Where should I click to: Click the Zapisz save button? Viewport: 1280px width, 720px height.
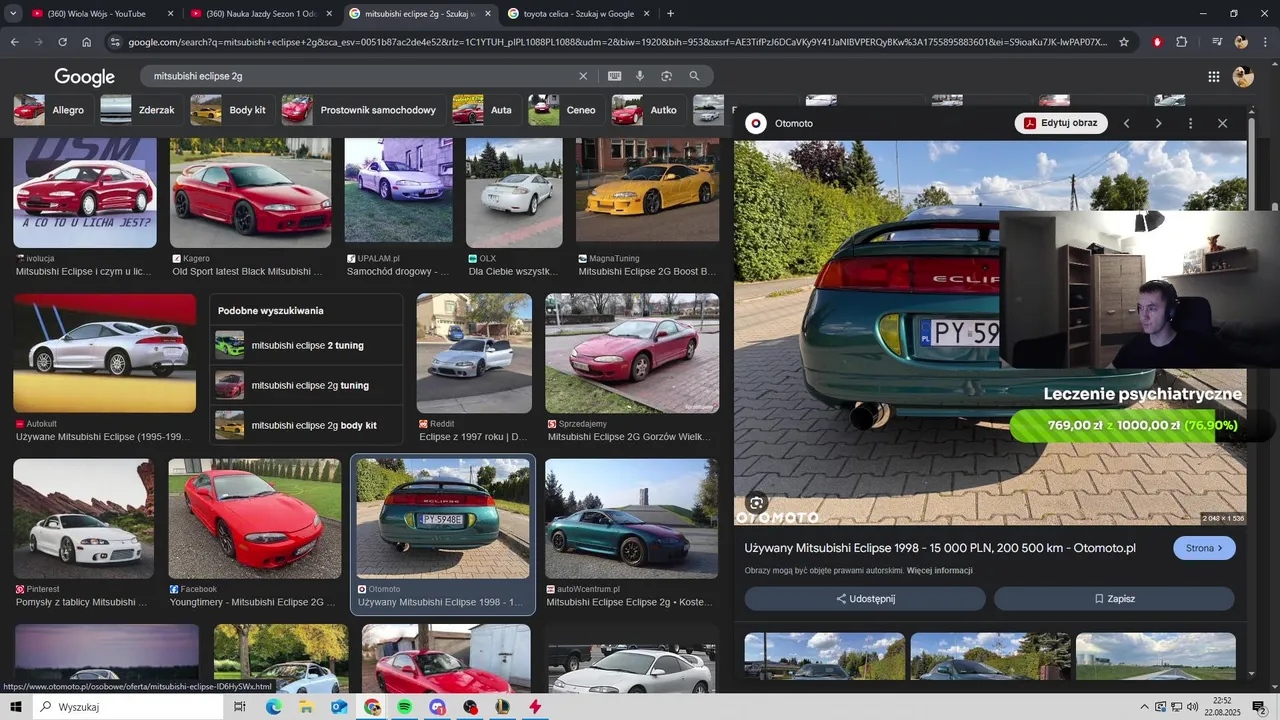pyautogui.click(x=1114, y=599)
